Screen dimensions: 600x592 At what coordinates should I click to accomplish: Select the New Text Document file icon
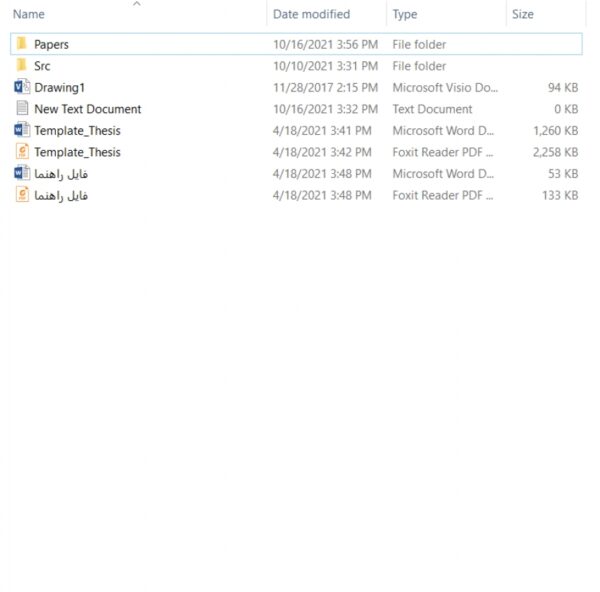(22, 108)
